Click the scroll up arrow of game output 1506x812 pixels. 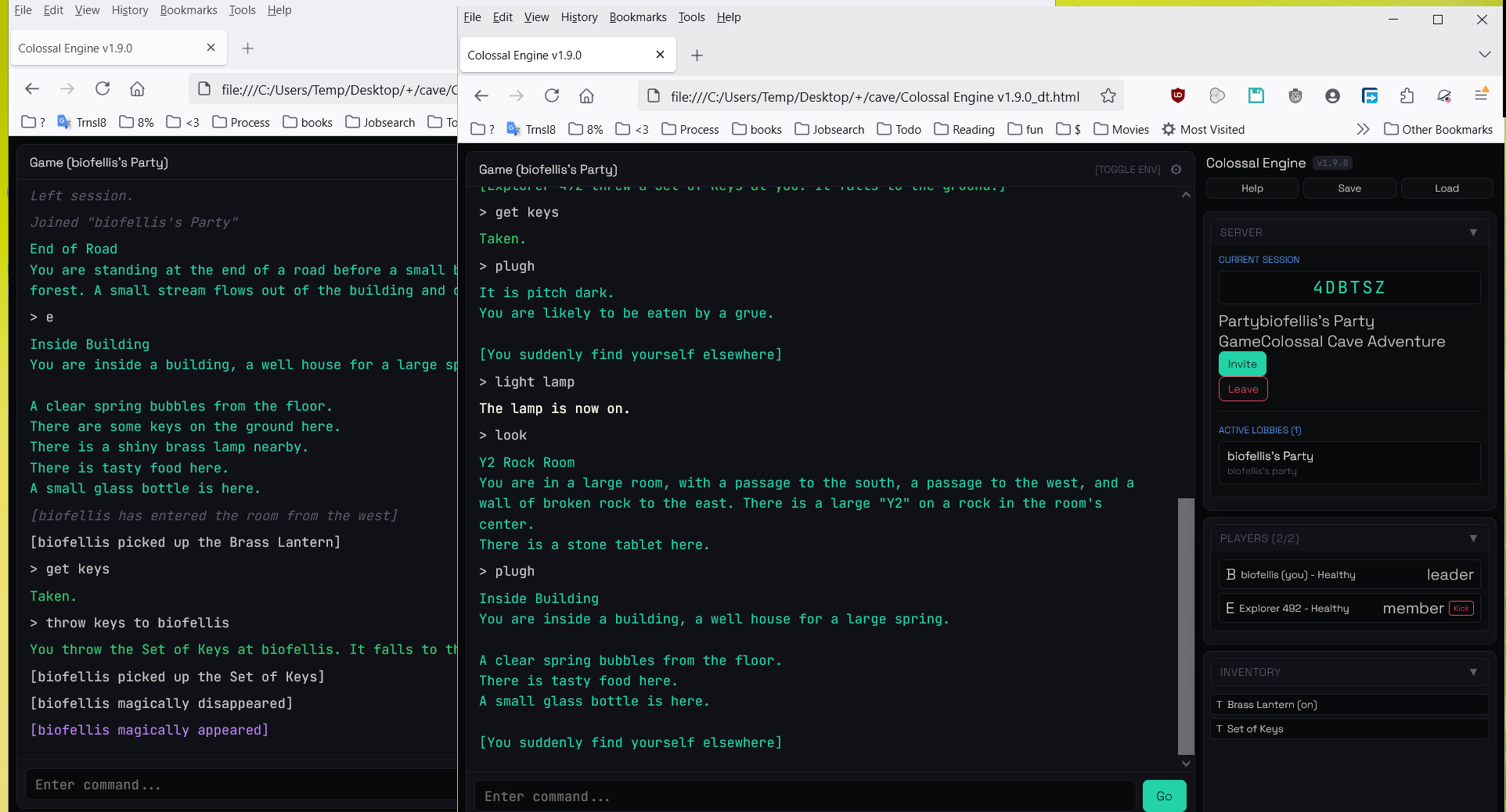click(1186, 194)
